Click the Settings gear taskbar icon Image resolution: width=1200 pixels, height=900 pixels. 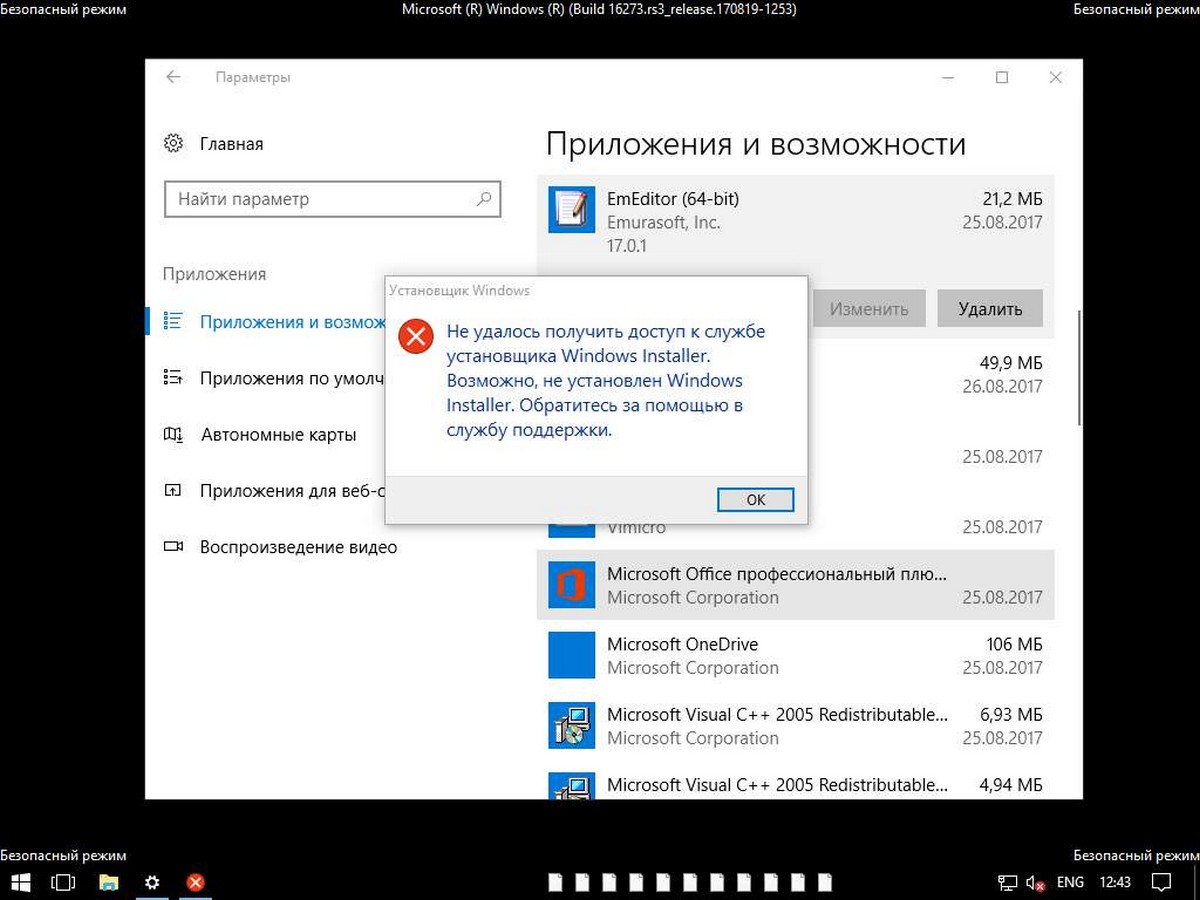(x=152, y=882)
